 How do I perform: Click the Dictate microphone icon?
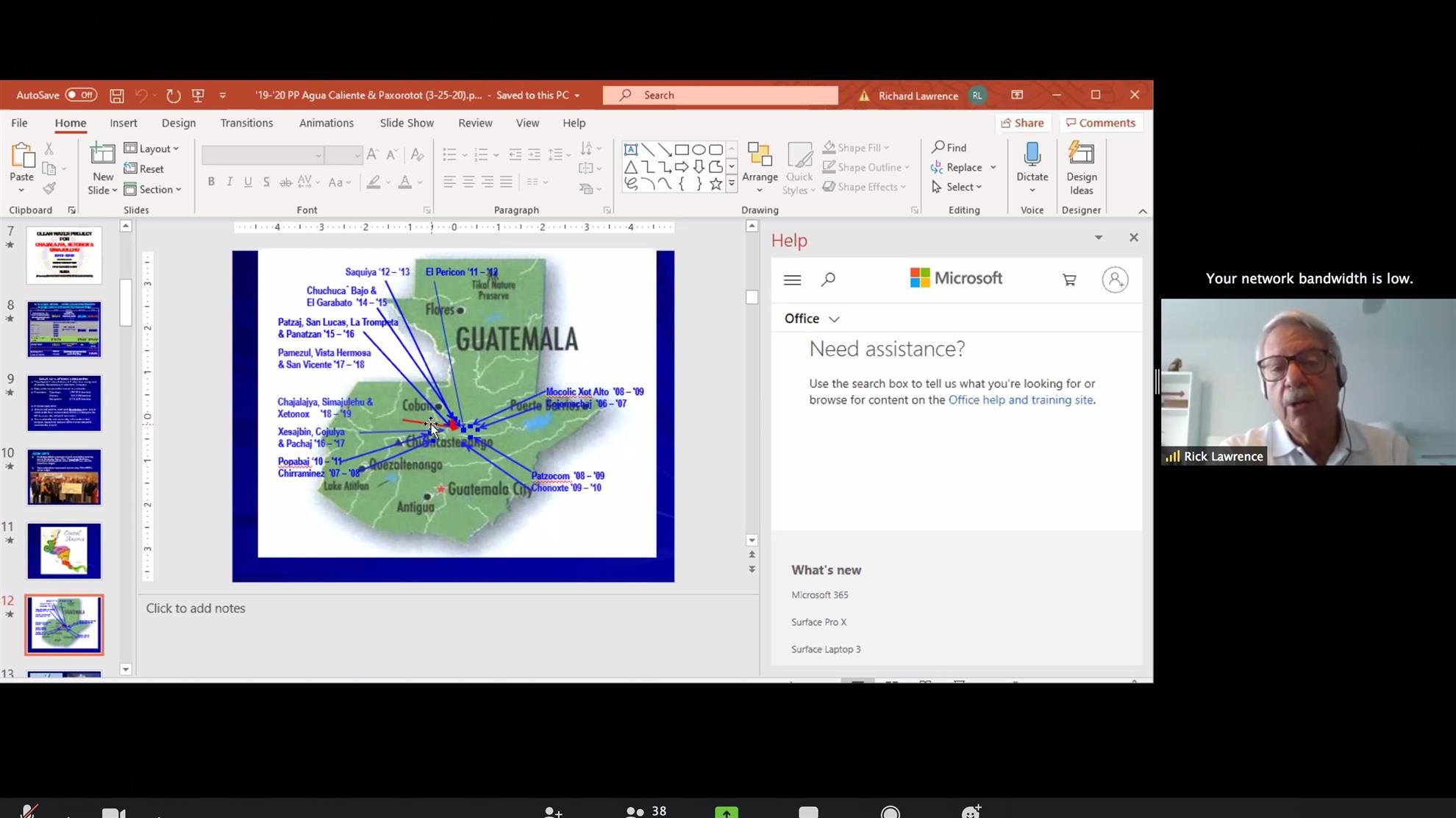pyautogui.click(x=1032, y=155)
